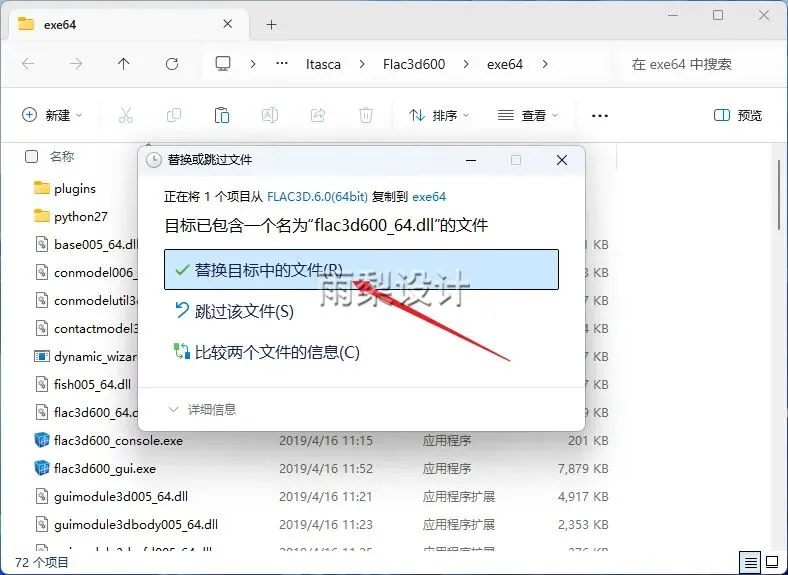
Task: Choose Replace the file in destination (R)
Action: click(361, 269)
